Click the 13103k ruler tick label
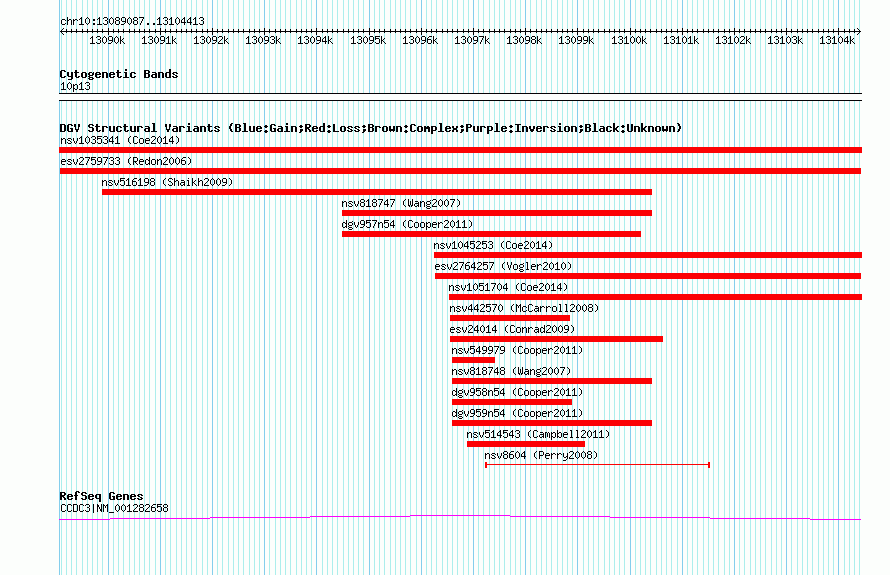The image size is (890, 575). (785, 40)
